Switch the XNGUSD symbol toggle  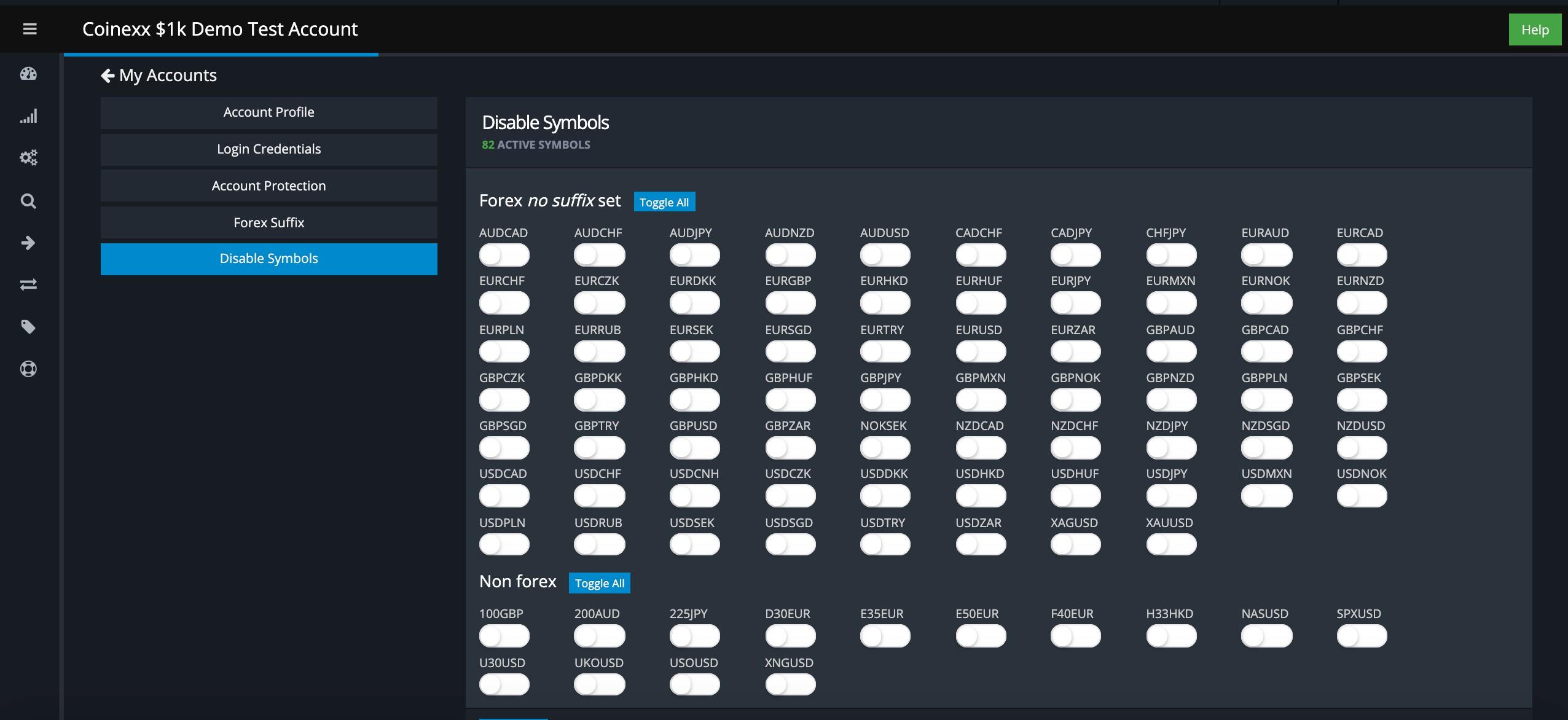click(790, 684)
